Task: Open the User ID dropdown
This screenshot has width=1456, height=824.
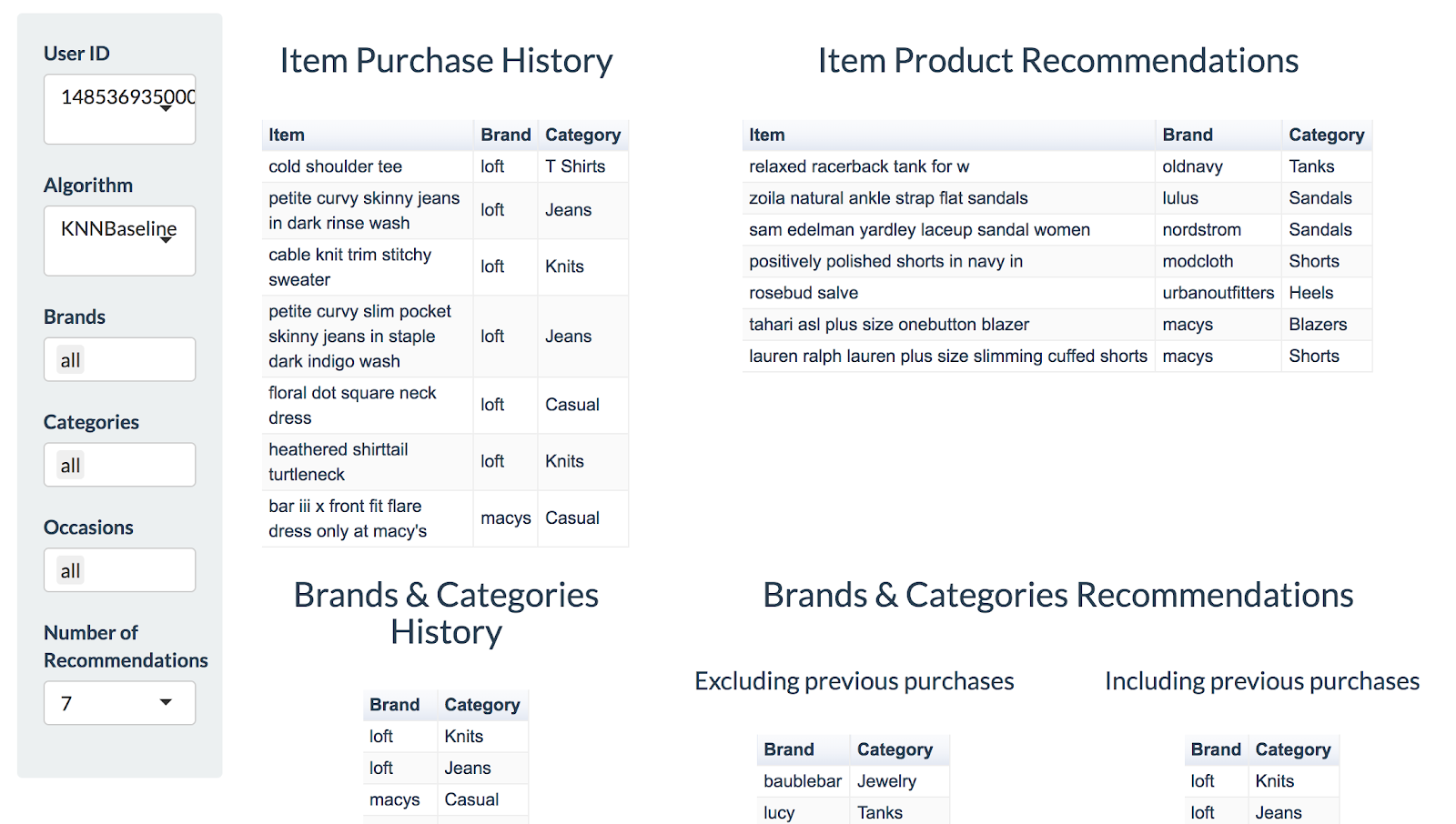Action: point(119,109)
